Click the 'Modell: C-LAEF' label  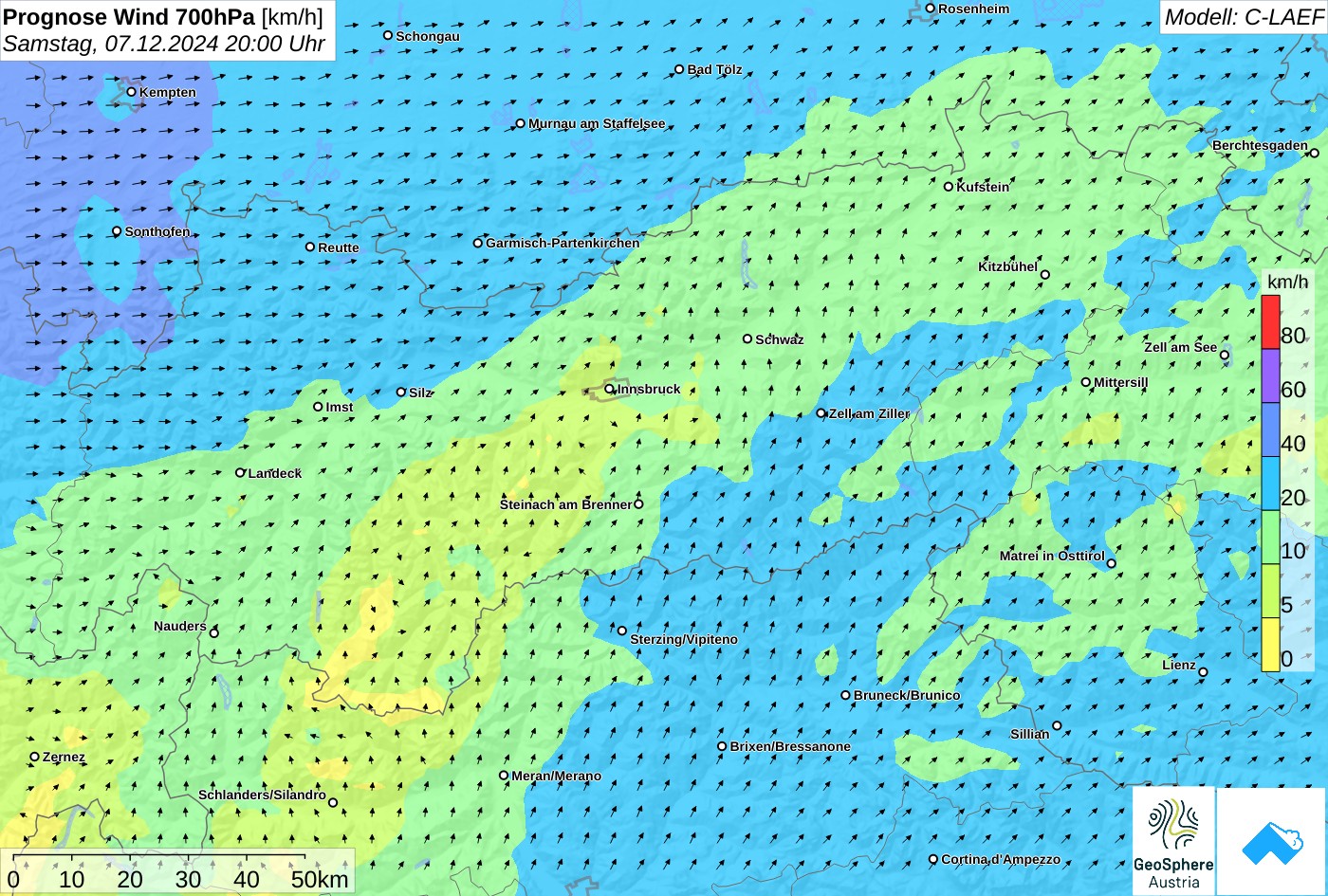[1244, 17]
